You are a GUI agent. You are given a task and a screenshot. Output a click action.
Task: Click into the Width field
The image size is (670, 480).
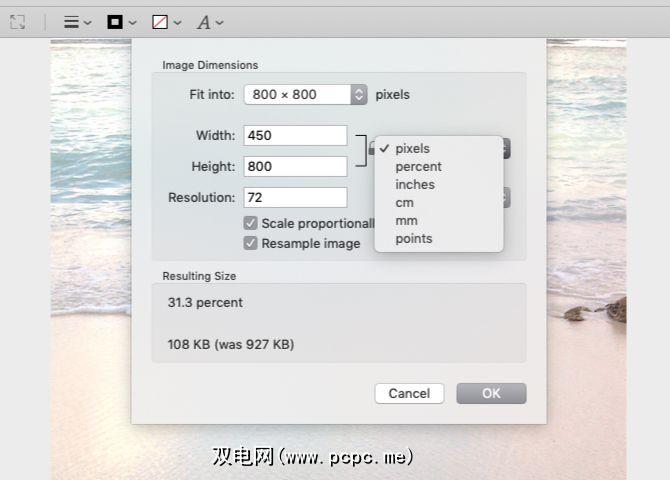294,135
